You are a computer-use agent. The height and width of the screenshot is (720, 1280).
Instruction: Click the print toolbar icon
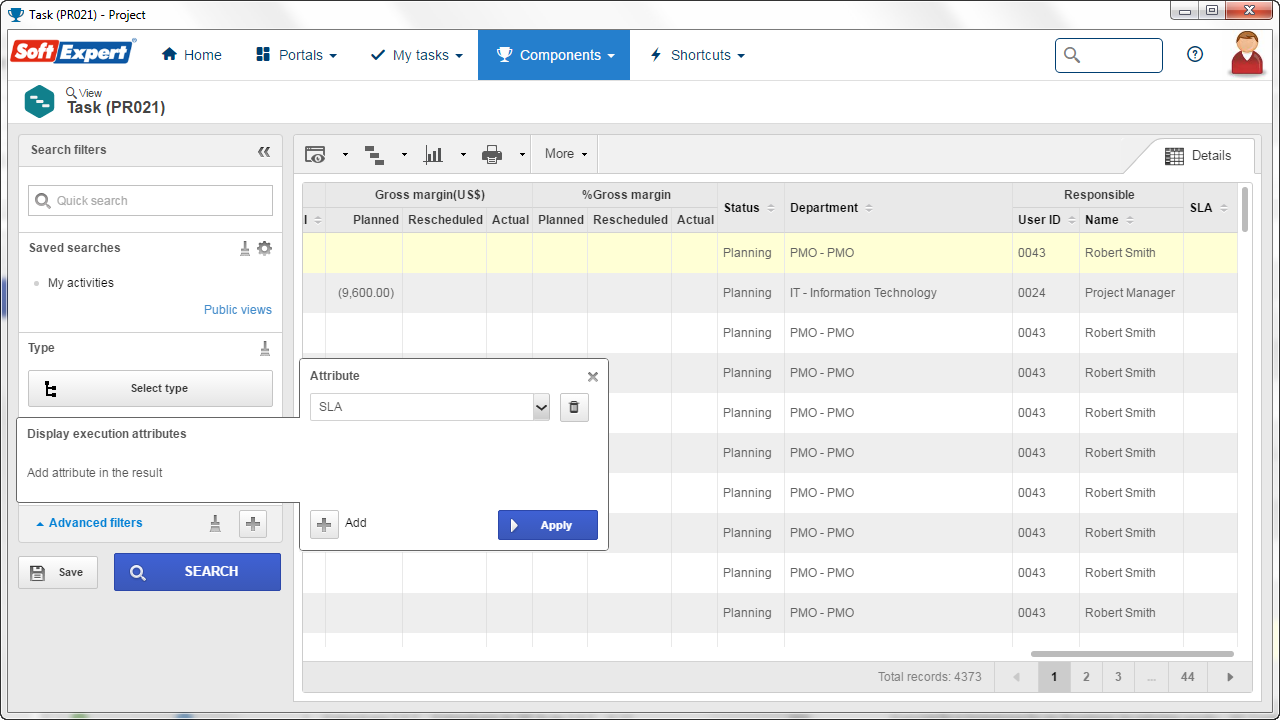pyautogui.click(x=492, y=154)
